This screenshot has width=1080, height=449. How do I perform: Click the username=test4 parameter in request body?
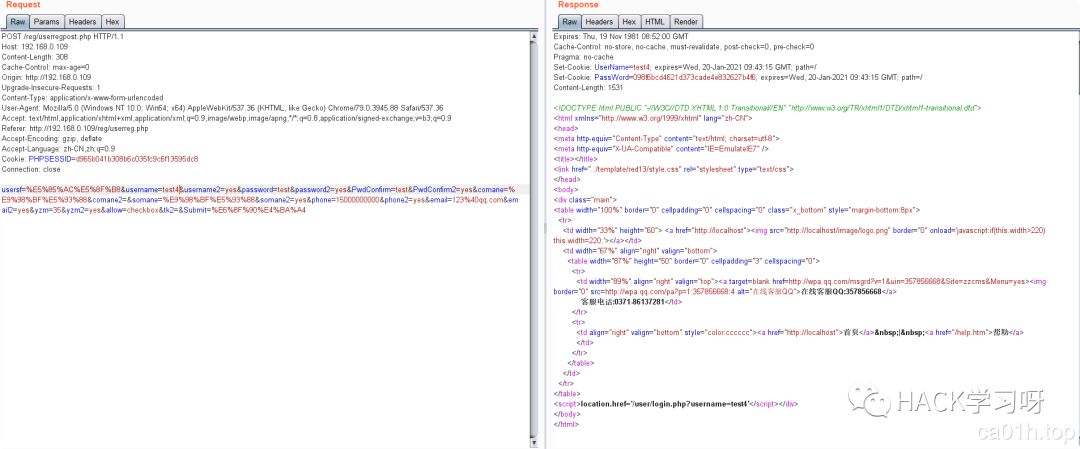[x=153, y=189]
